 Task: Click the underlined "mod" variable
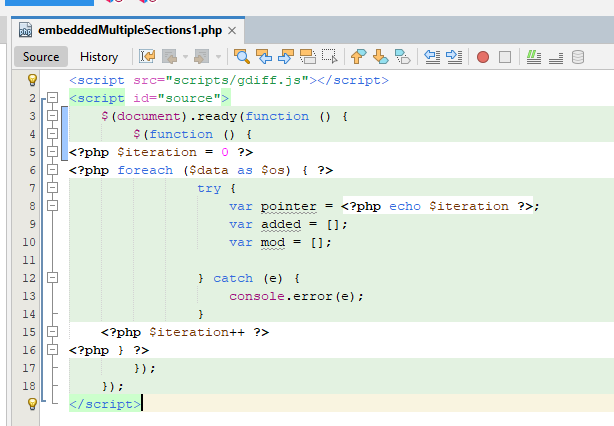(273, 242)
